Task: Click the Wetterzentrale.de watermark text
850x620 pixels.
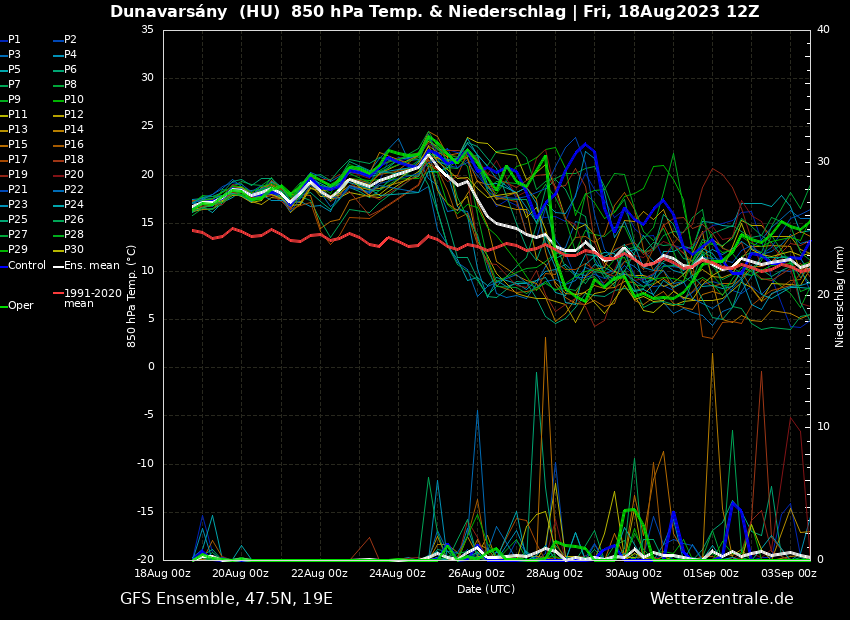Action: pos(721,599)
